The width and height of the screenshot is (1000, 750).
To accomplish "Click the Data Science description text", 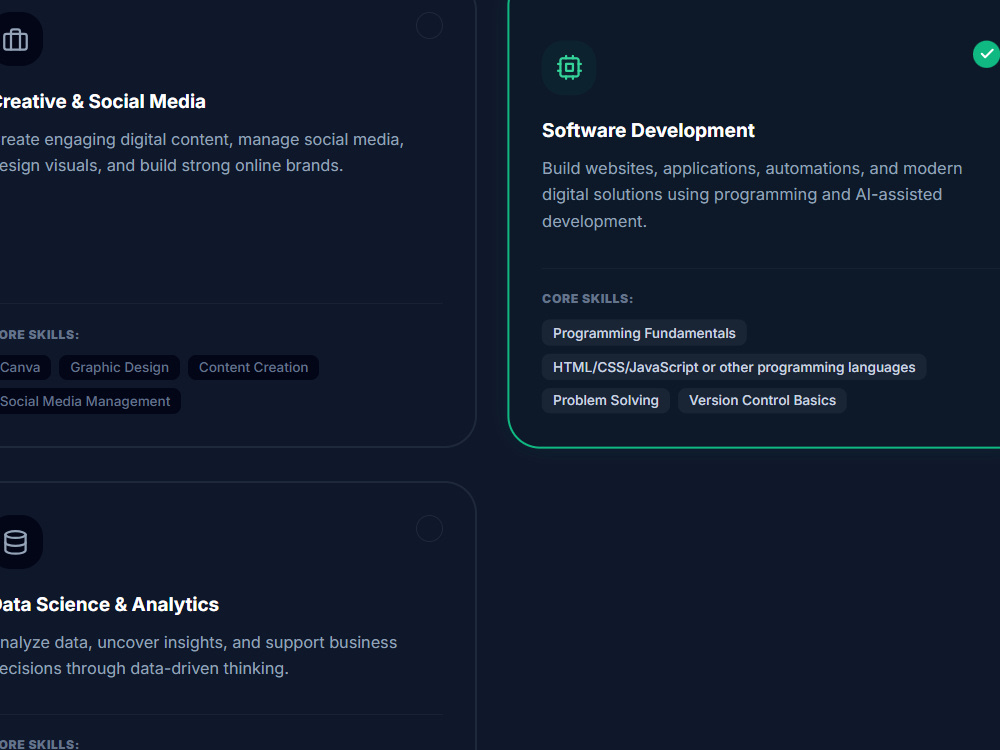I will (x=198, y=656).
